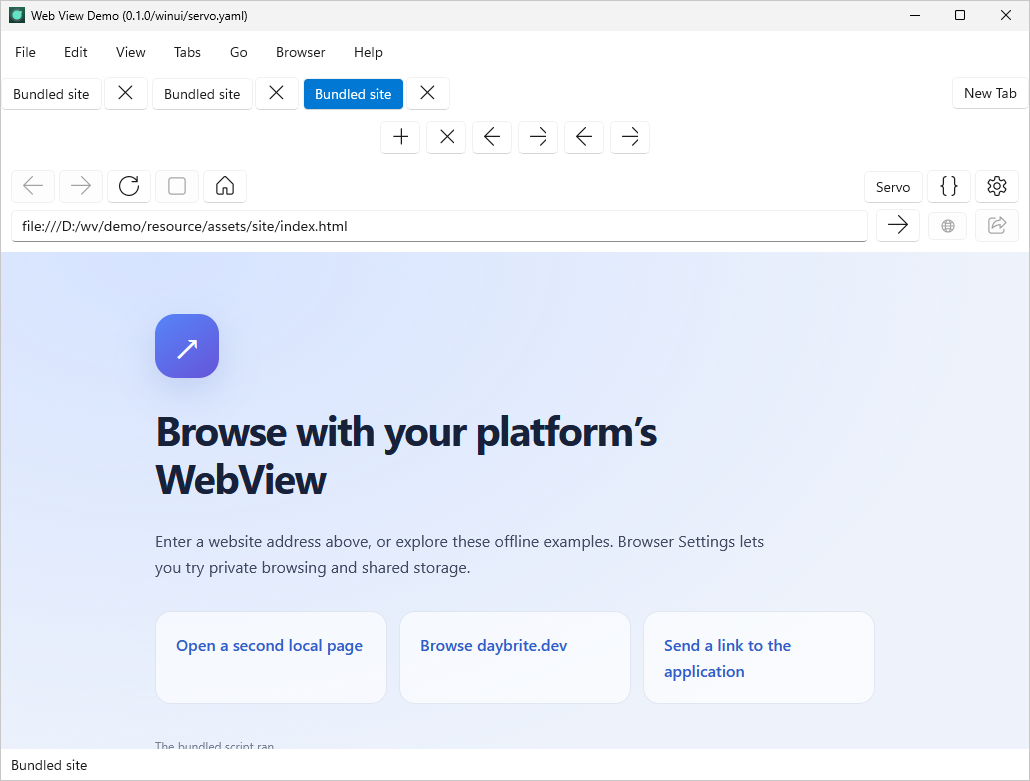1030x781 pixels.
Task: Click the plus icon in the tab toolbar
Action: click(x=400, y=137)
